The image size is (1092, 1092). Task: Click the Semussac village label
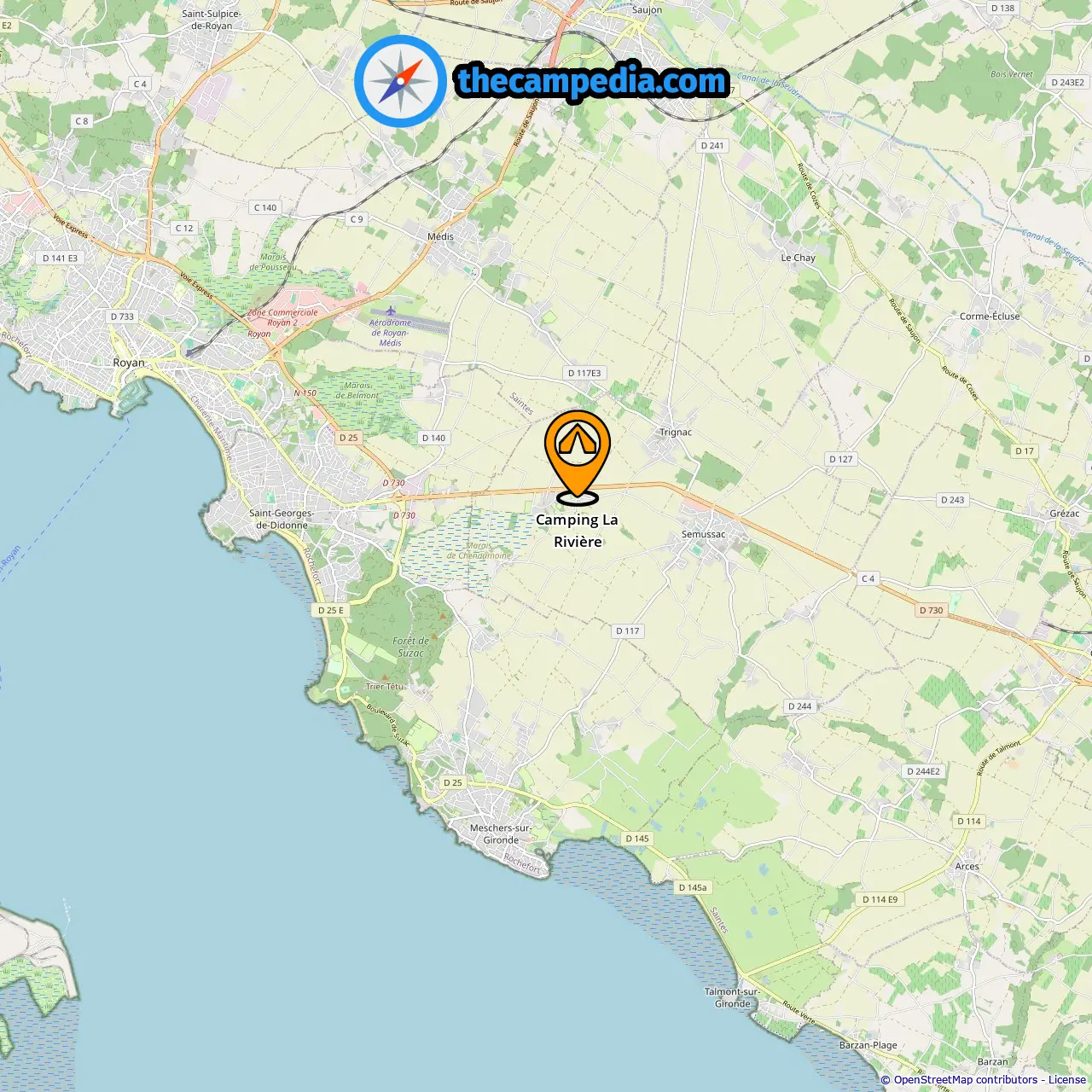pyautogui.click(x=704, y=534)
